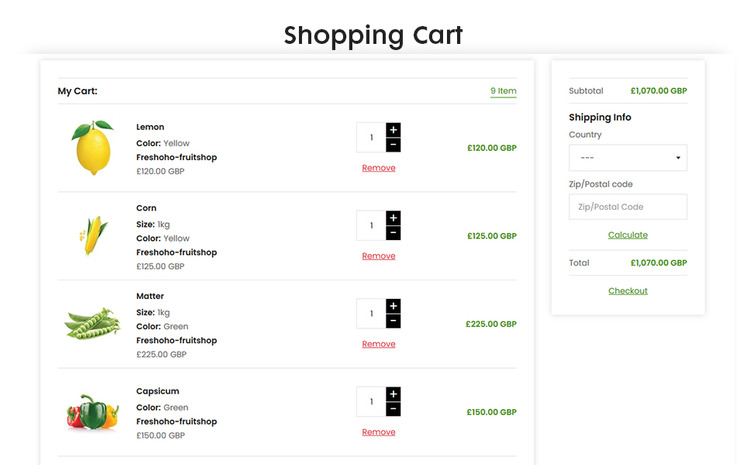The width and height of the screenshot is (748, 465).
Task: Decrease Capsicum quantity with minus button
Action: click(393, 409)
